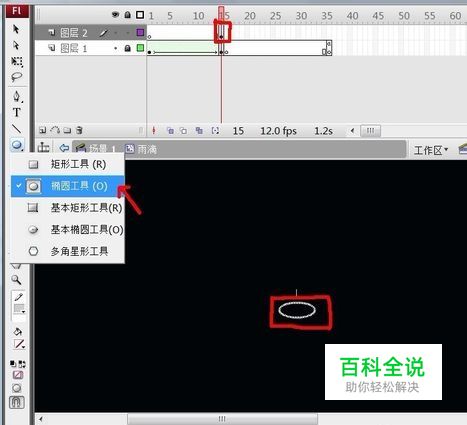Toggle Object Drawing mode

(17, 388)
